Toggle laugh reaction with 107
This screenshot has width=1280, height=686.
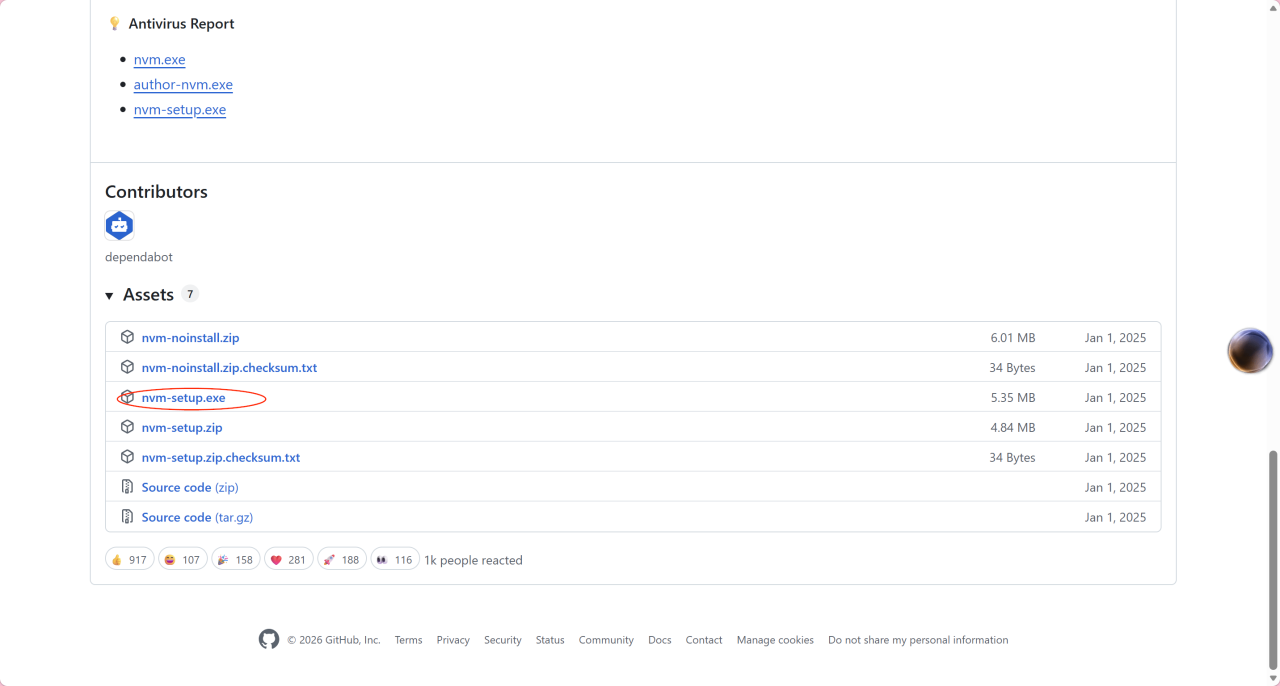coord(182,559)
